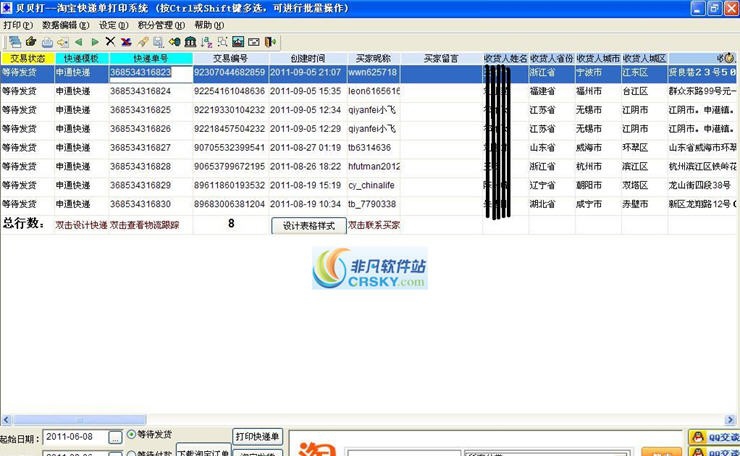Click the 双击设计快递 link text

(x=81, y=225)
